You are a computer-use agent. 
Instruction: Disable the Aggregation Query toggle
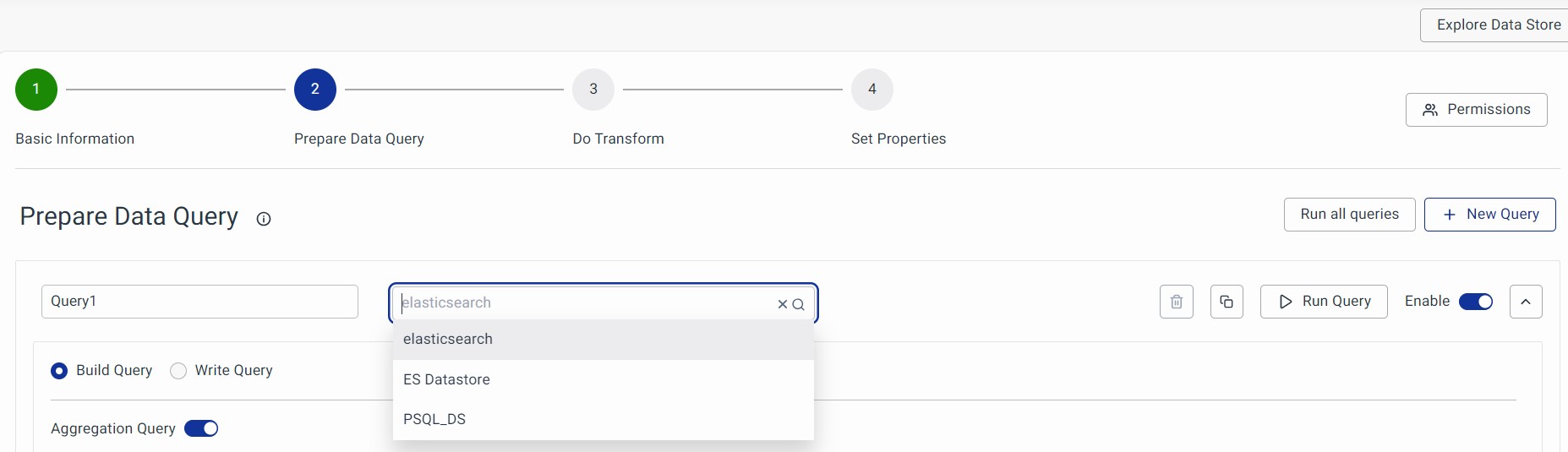coord(201,428)
